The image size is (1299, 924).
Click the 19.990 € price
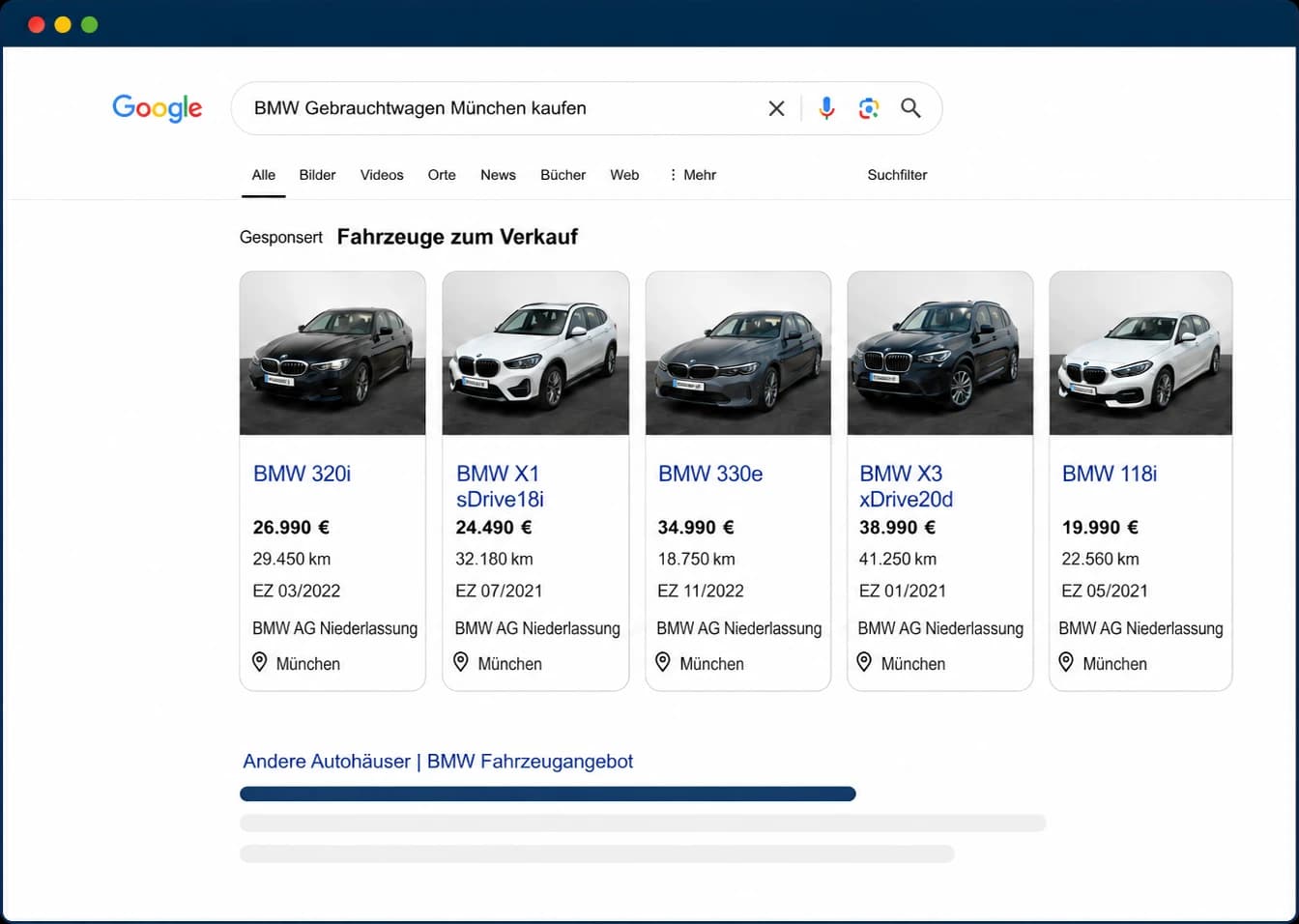pos(1100,528)
